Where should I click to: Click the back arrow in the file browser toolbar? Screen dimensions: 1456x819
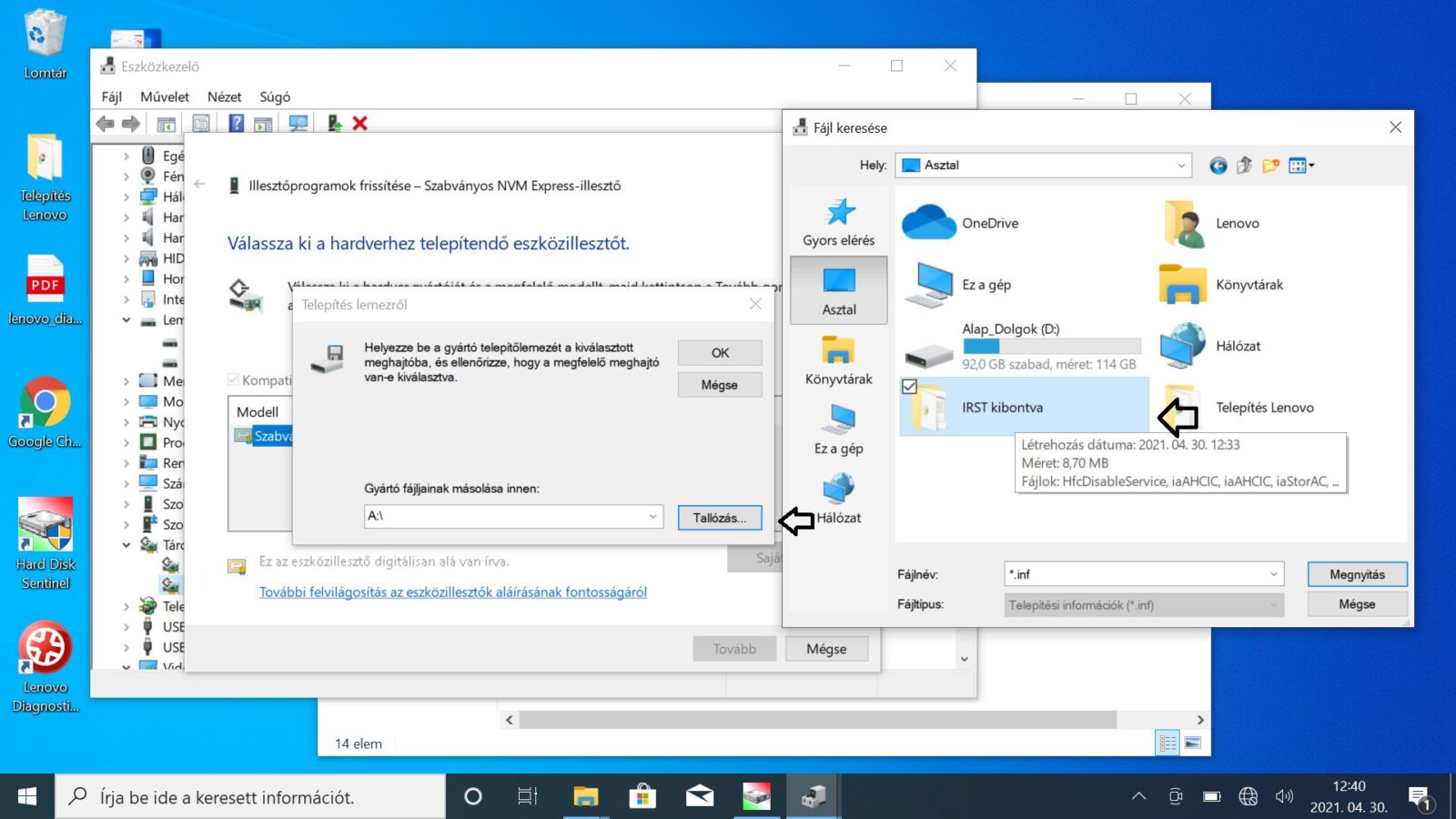point(1218,166)
